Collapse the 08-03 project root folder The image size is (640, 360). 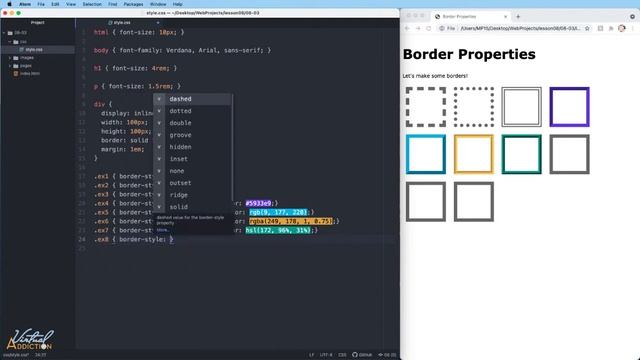point(4,33)
